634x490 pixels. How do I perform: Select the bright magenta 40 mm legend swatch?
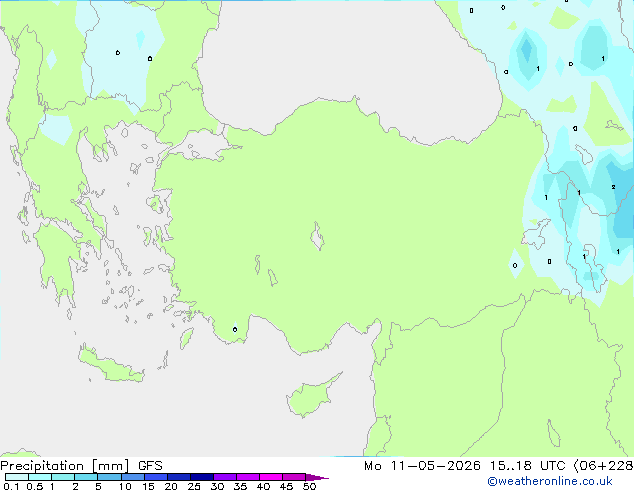[x=271, y=477]
